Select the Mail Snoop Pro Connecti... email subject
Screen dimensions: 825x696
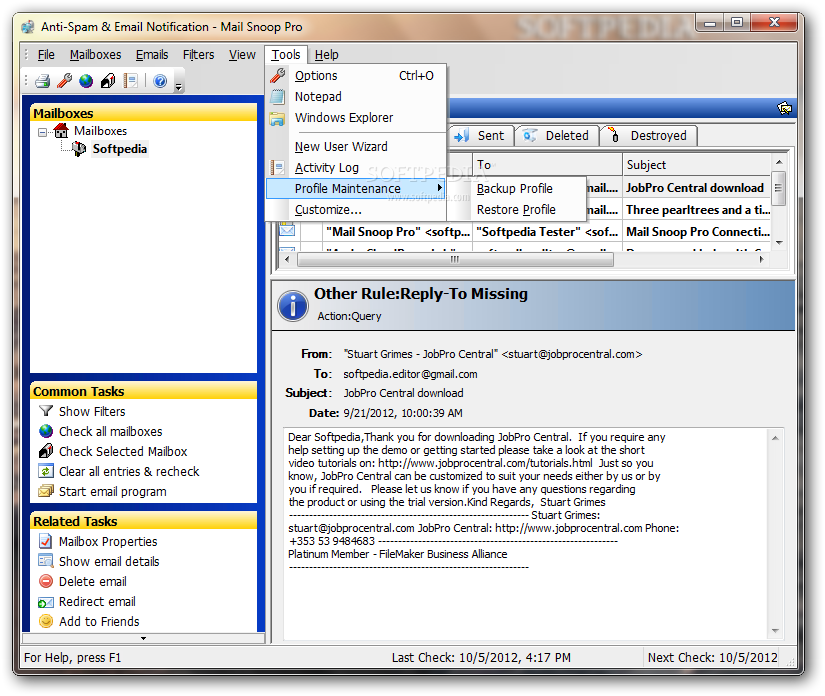(698, 232)
